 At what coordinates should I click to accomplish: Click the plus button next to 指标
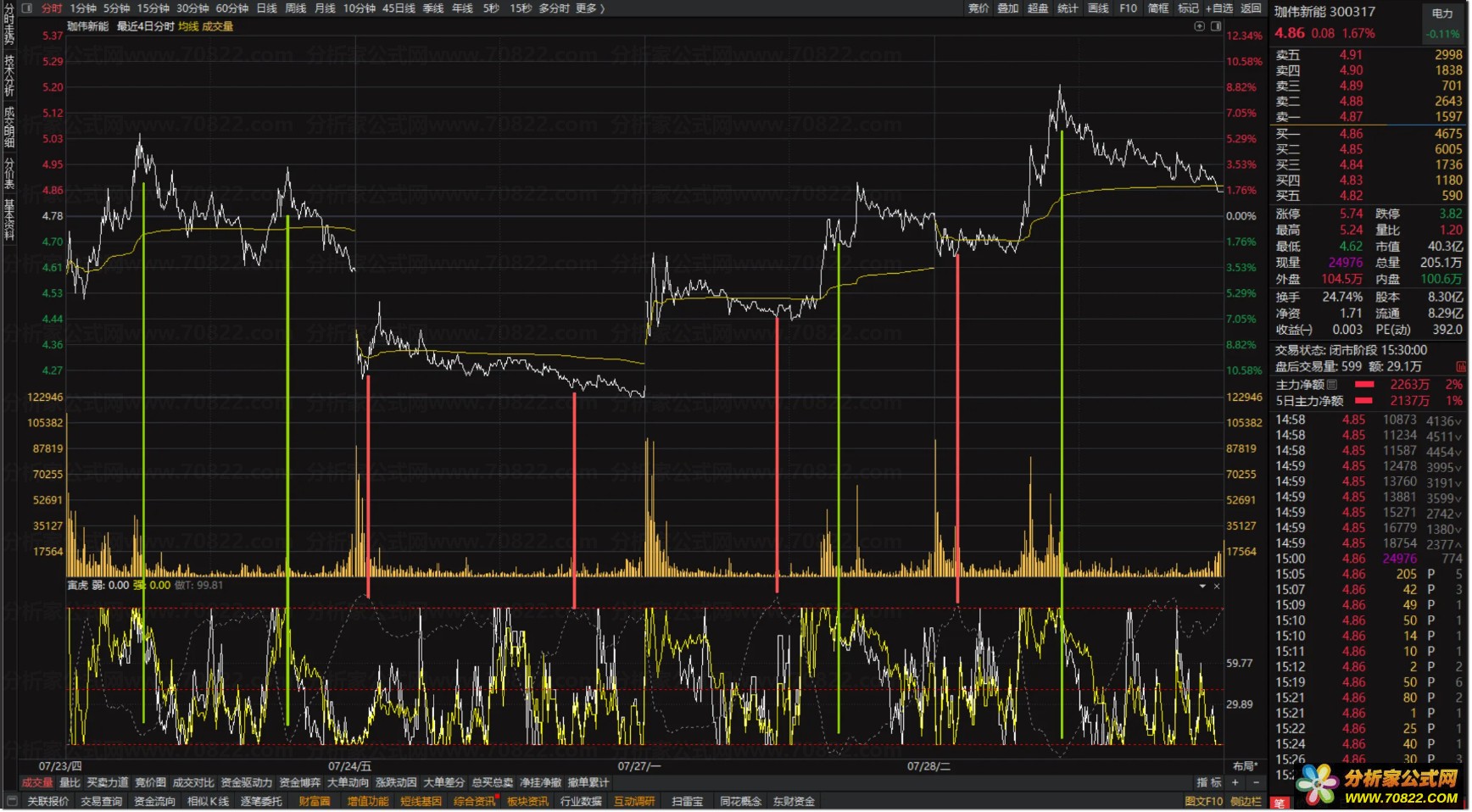1235,782
